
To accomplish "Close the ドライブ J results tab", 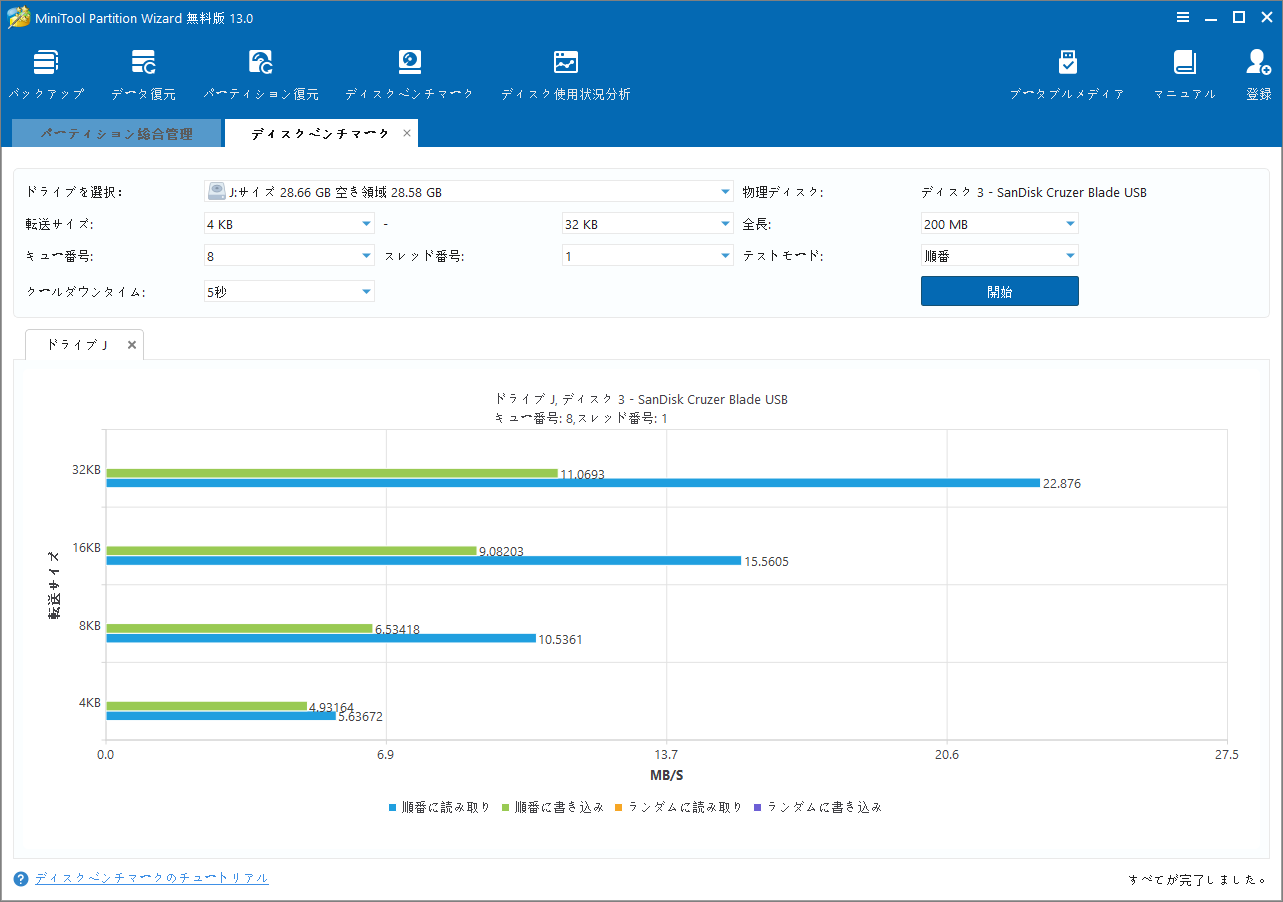I will click(131, 344).
